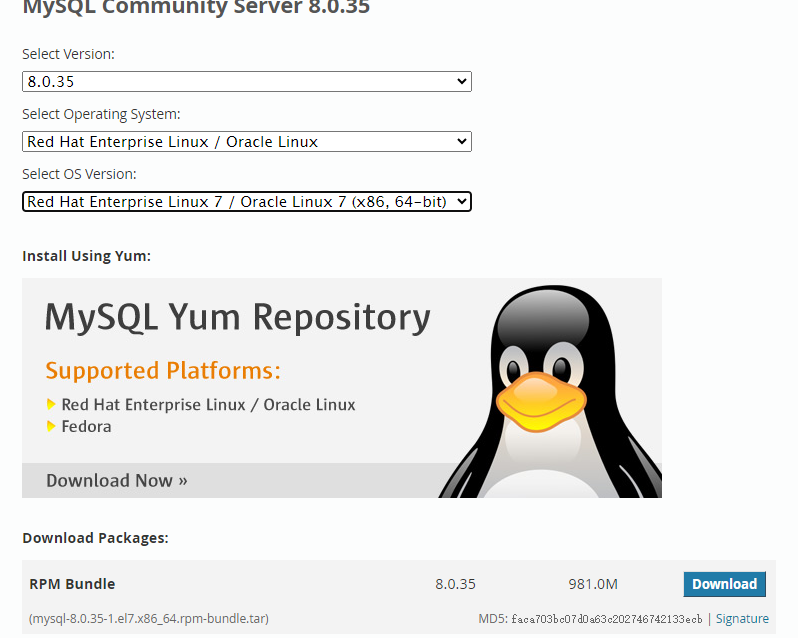Click the Install Using Yum label
Viewport: 798px width, 638px height.
click(x=87, y=256)
